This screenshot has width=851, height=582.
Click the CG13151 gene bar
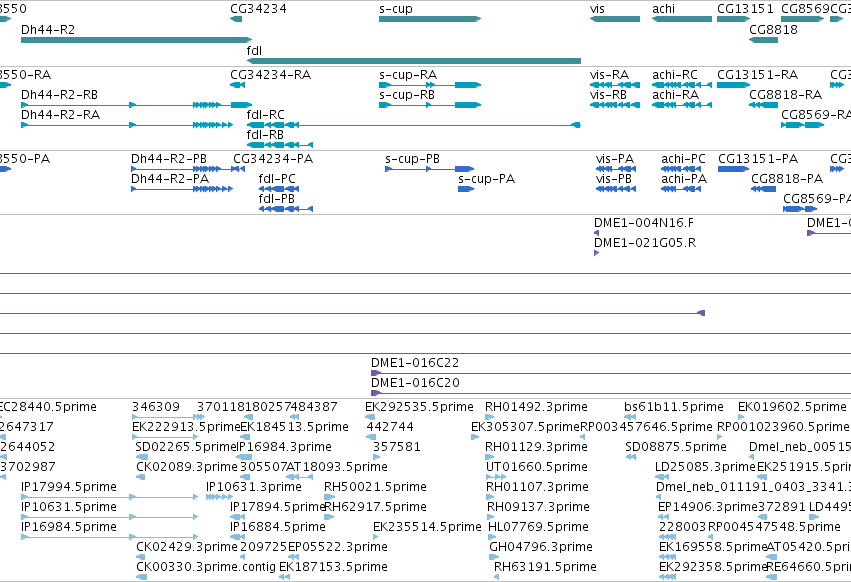pos(733,19)
